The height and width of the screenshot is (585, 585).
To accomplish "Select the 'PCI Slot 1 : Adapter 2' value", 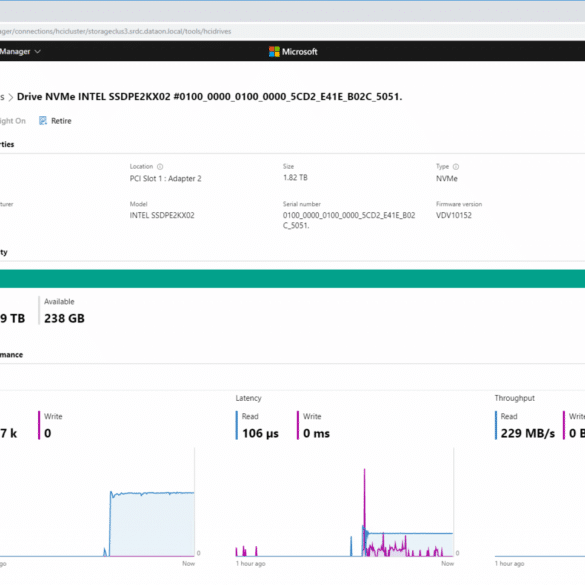I will pos(165,178).
